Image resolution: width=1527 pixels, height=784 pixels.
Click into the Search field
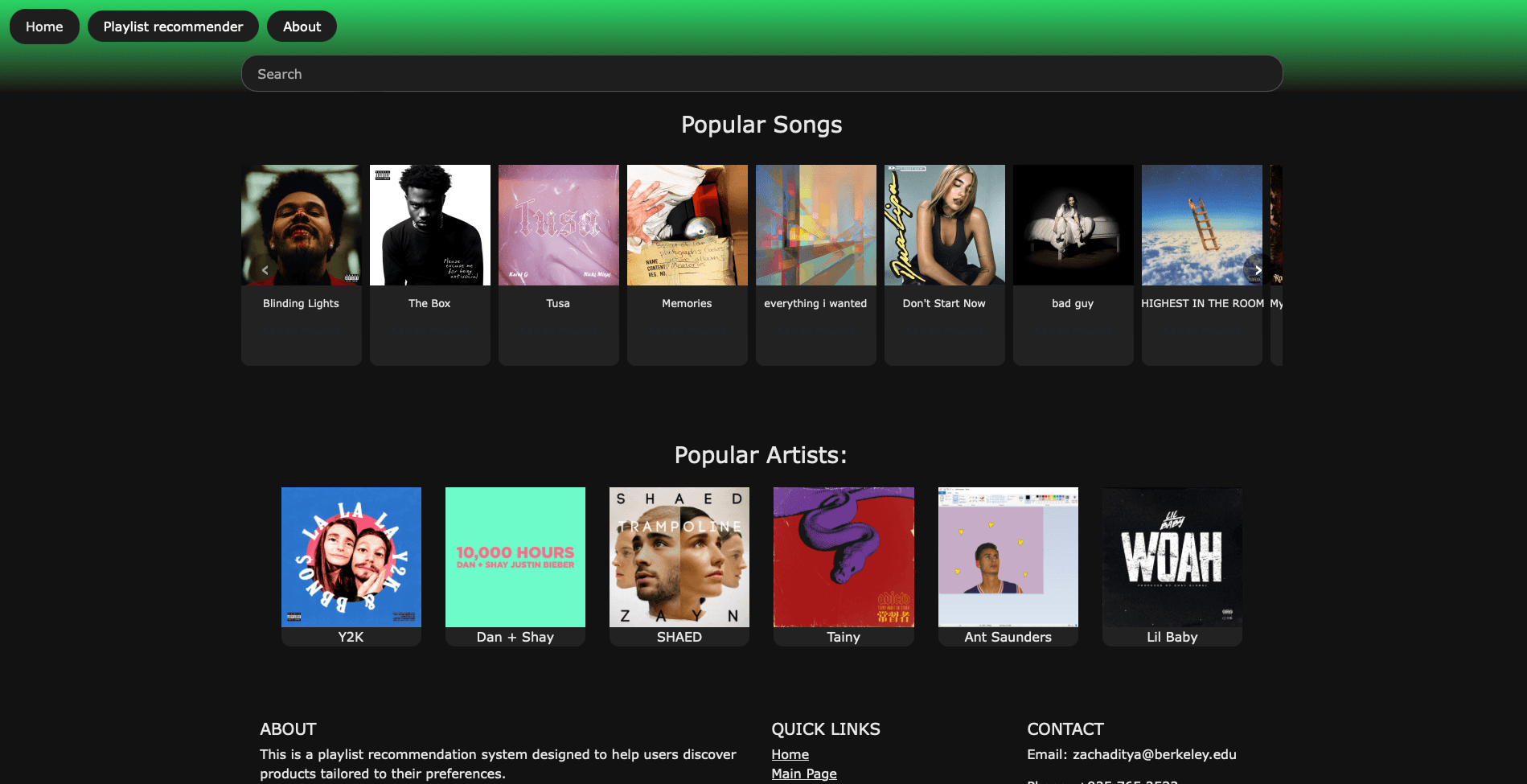[761, 74]
